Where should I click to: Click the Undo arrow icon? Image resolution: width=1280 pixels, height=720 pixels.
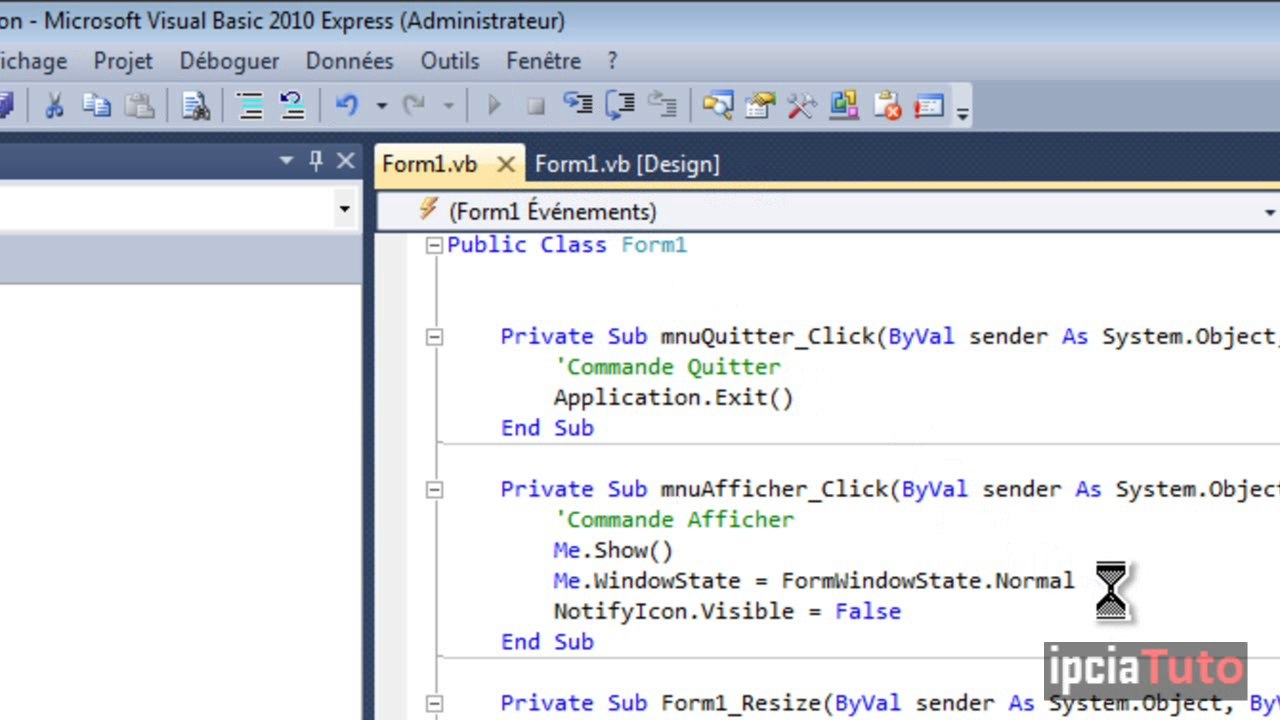point(347,105)
